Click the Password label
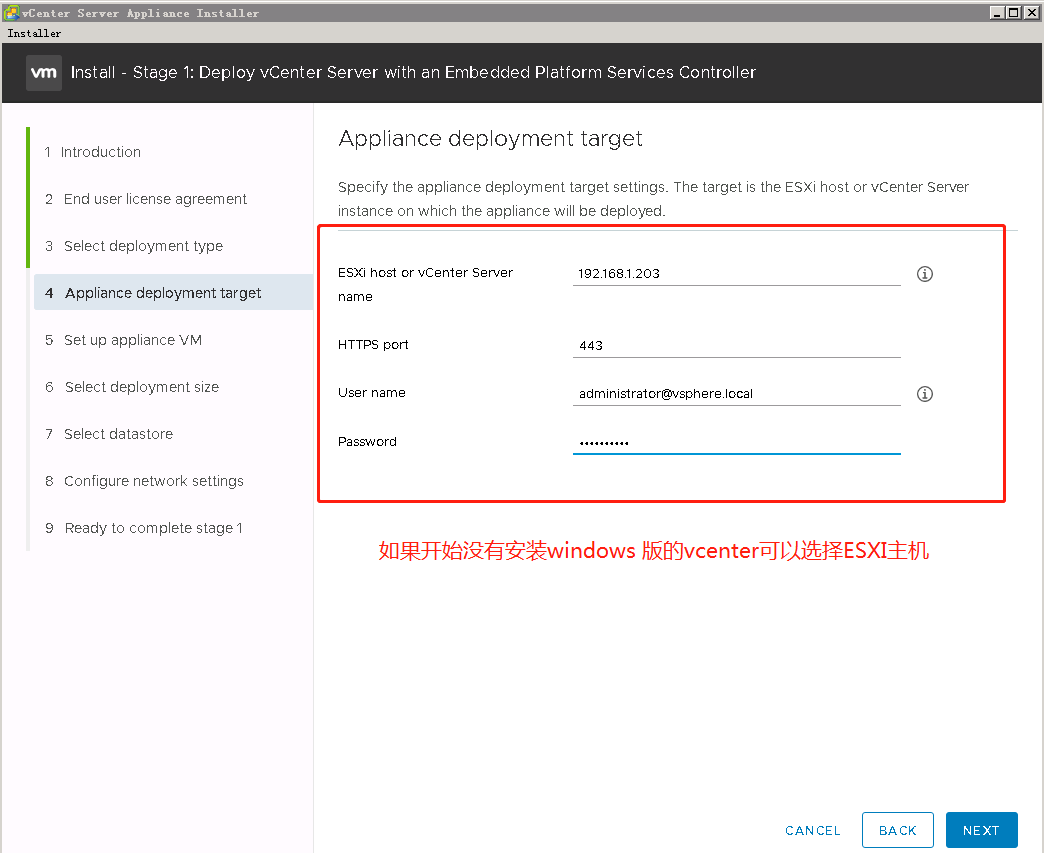 (367, 441)
